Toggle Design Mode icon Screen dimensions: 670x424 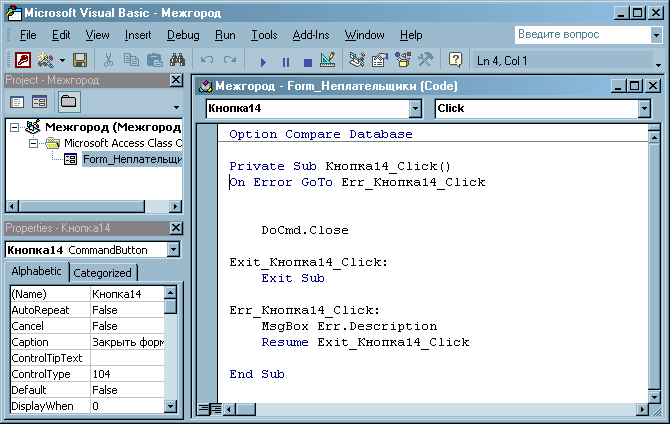point(328,60)
